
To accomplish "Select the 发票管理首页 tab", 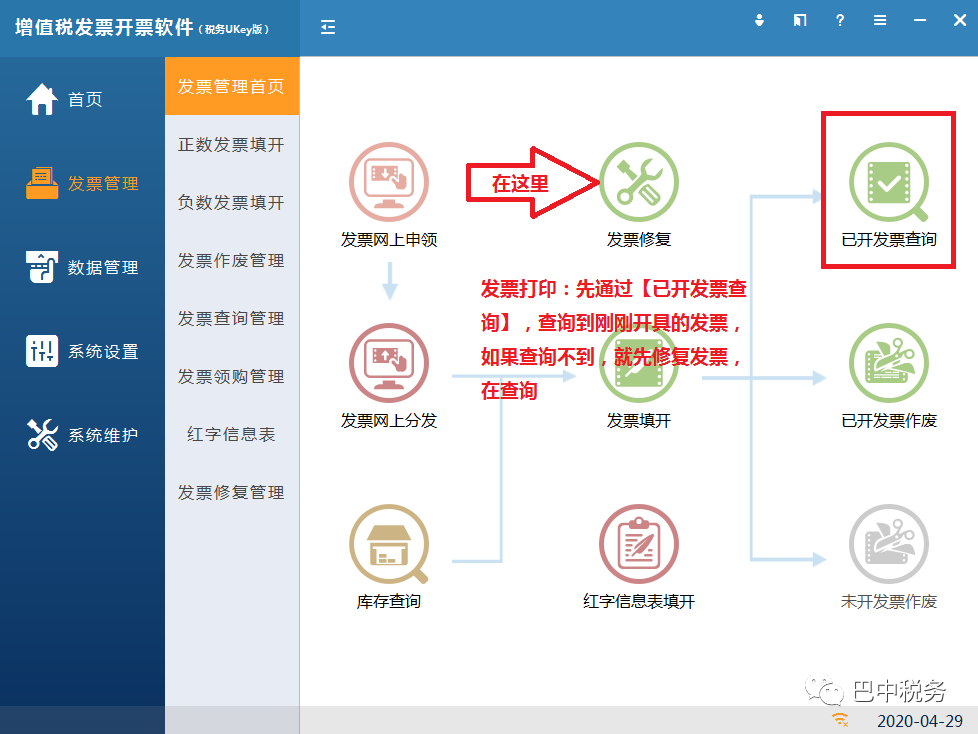I will (232, 86).
